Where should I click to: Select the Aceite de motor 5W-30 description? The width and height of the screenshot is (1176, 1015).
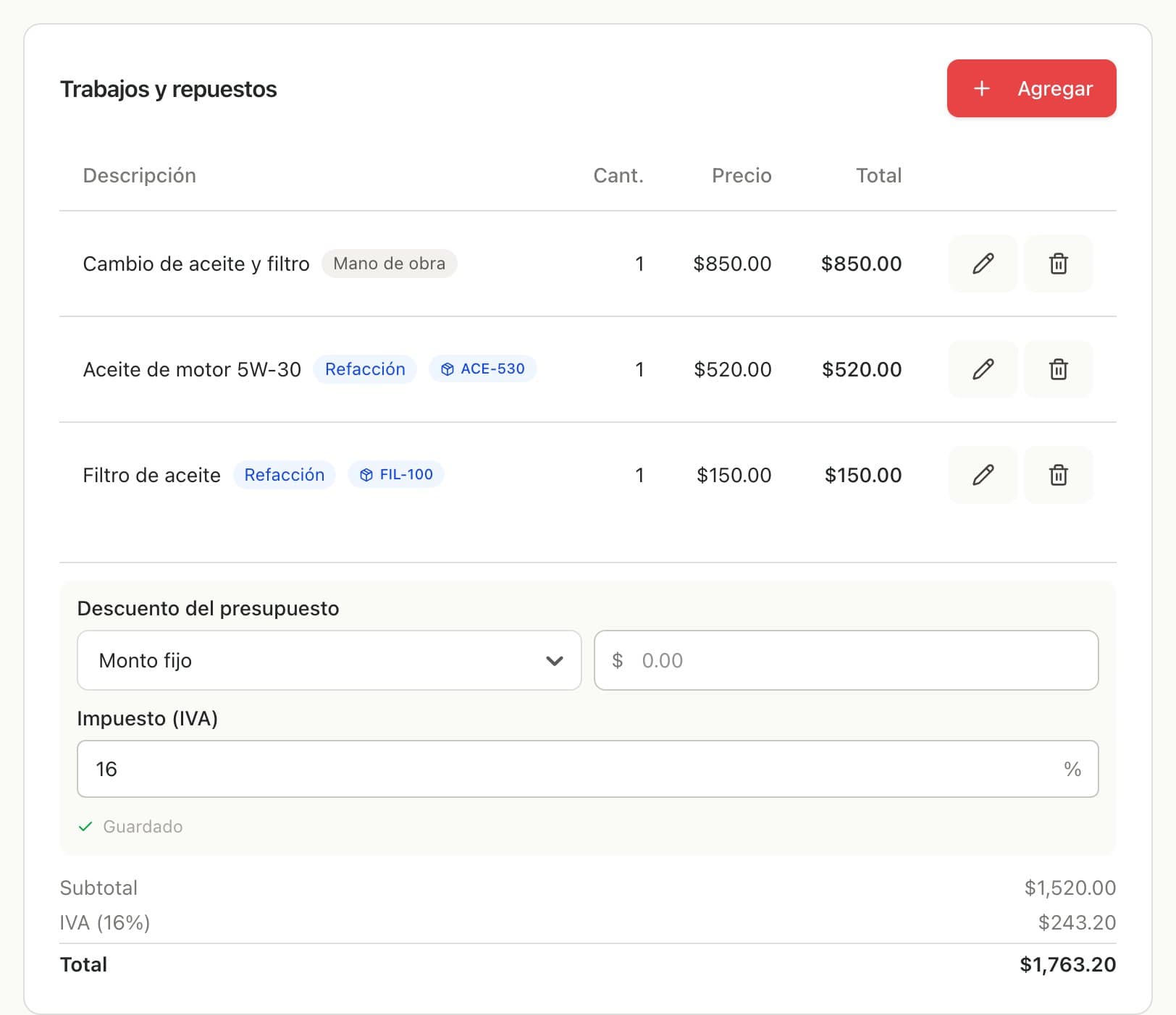click(x=192, y=370)
